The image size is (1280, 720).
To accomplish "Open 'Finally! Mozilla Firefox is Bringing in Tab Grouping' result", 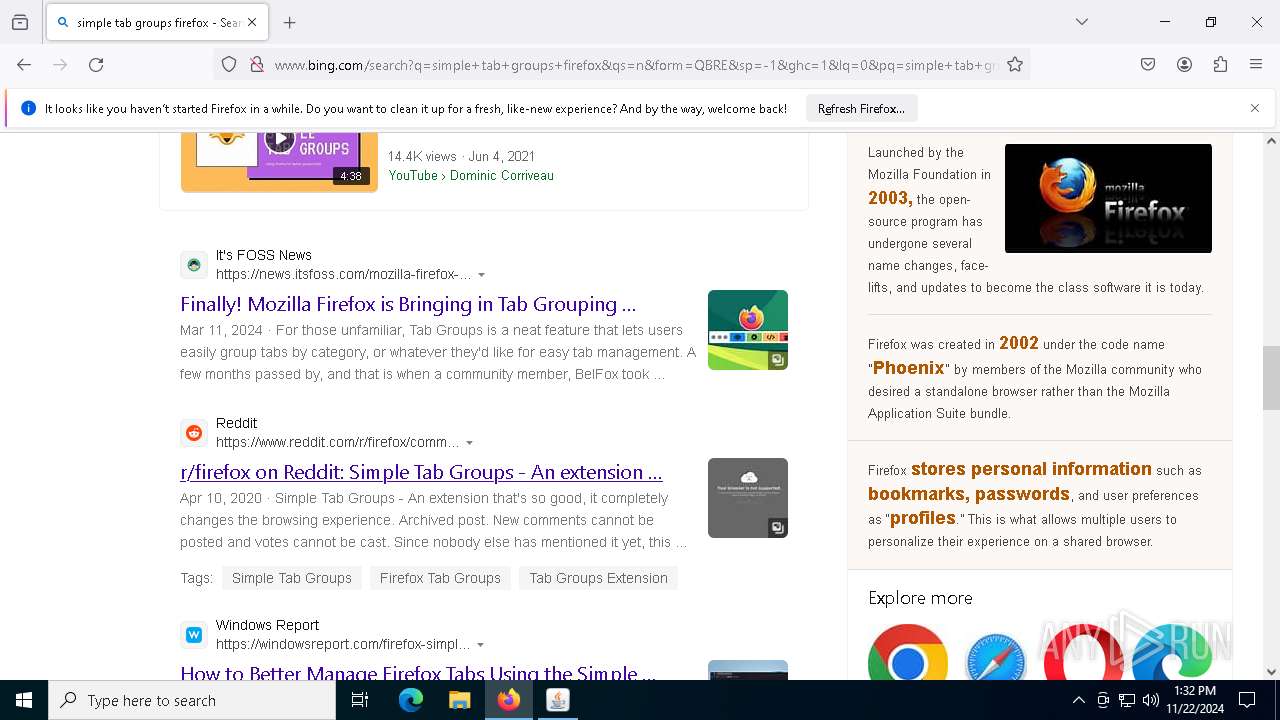I will (x=408, y=304).
